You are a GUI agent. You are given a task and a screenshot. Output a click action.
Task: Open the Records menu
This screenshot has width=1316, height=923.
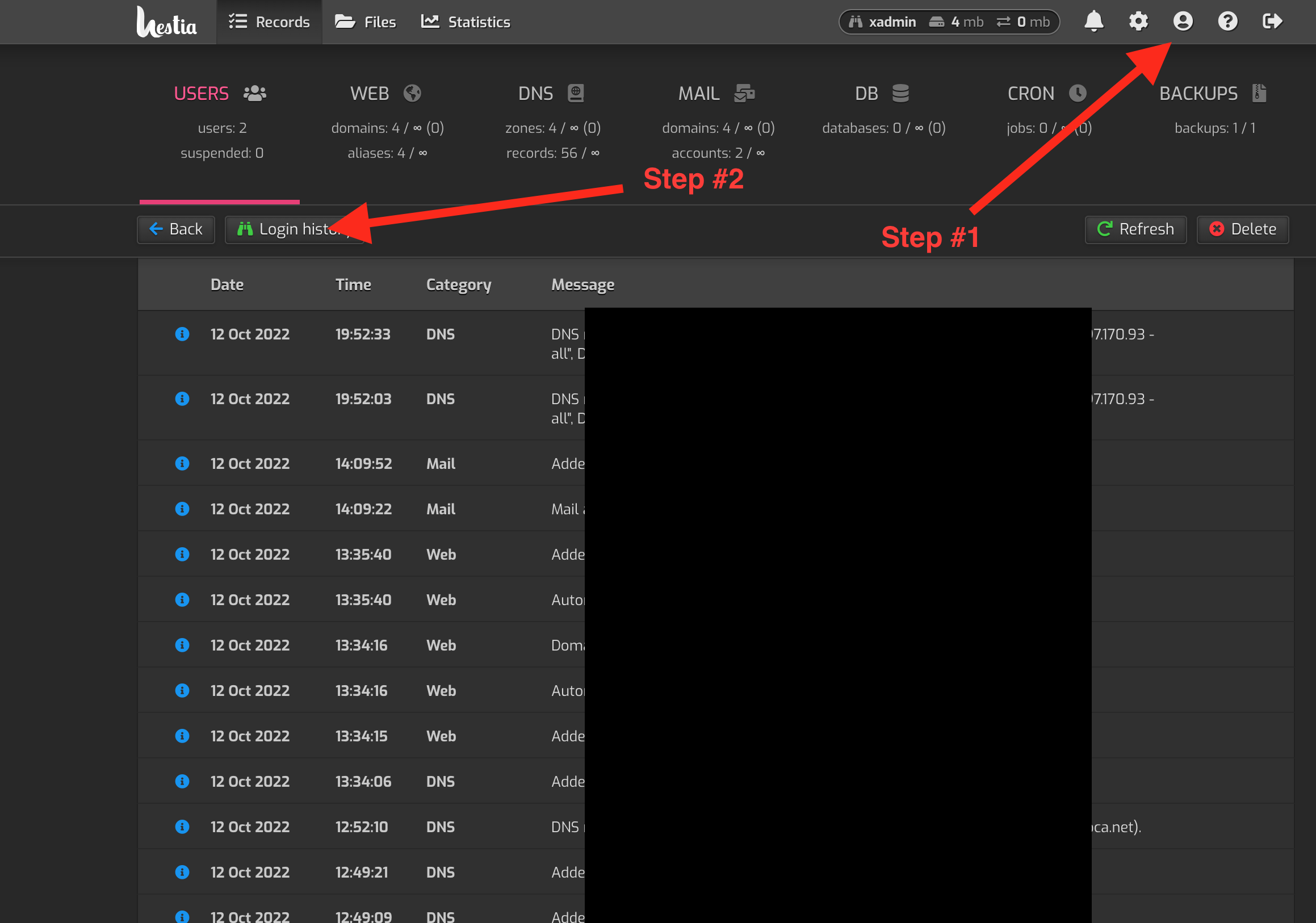[270, 22]
